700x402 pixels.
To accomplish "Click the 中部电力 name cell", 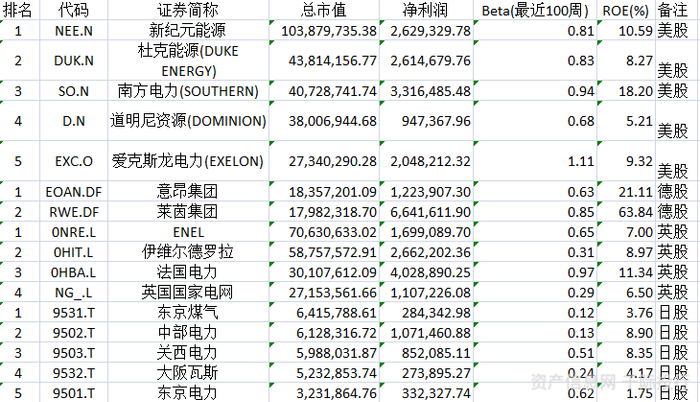I will coord(188,332).
